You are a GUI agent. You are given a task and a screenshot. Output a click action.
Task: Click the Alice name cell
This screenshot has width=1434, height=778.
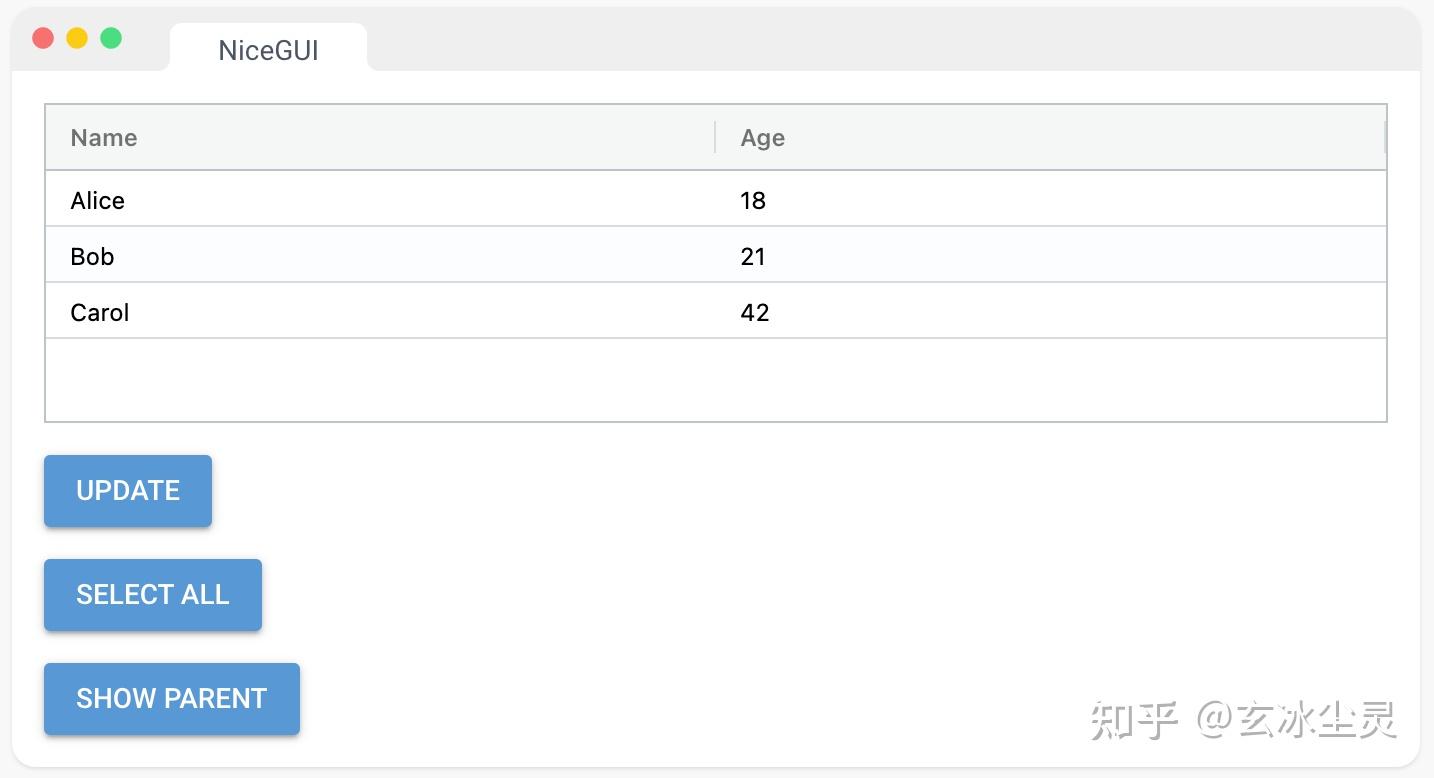point(97,200)
